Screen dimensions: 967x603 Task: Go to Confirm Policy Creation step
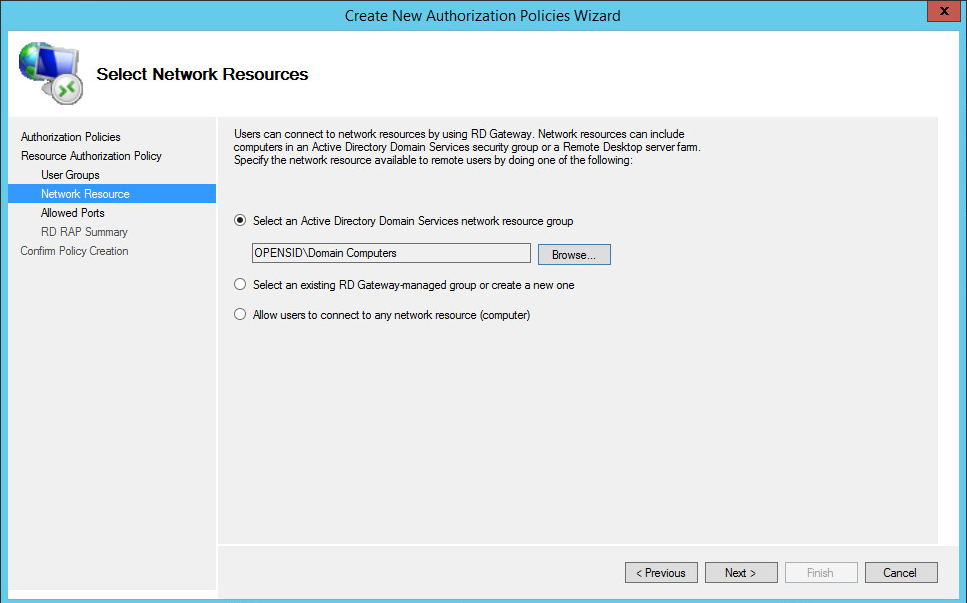(75, 251)
